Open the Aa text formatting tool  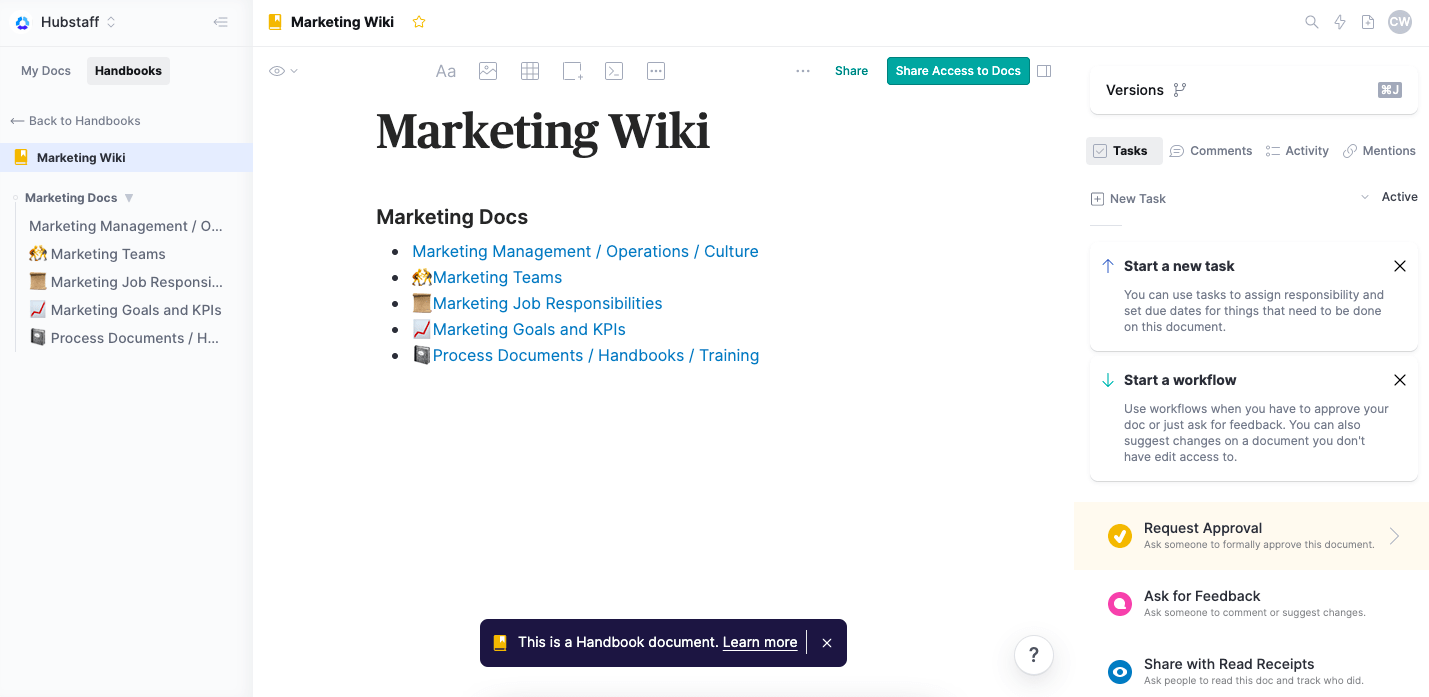446,71
